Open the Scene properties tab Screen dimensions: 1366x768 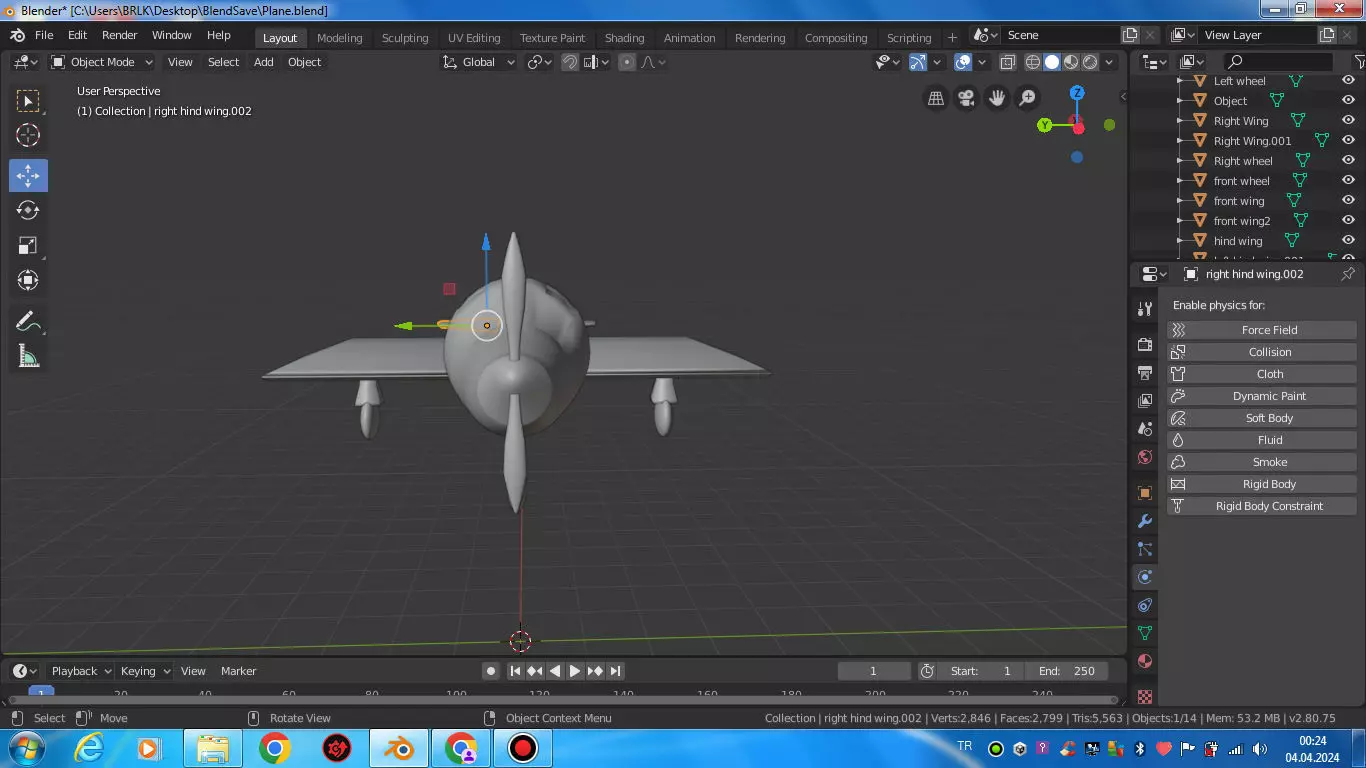point(1145,429)
